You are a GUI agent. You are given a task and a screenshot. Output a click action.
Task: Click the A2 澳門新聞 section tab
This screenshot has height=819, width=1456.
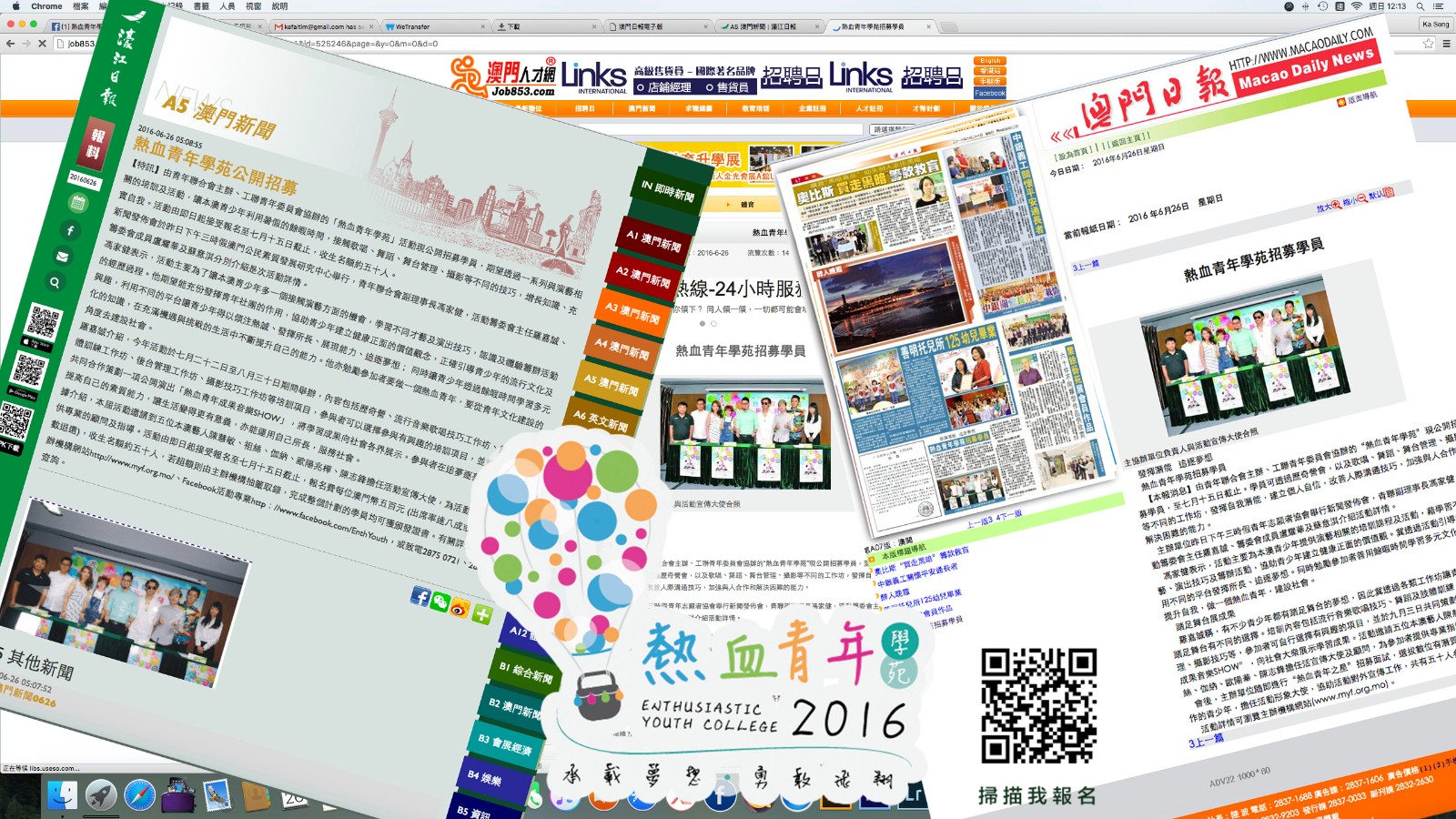(643, 275)
